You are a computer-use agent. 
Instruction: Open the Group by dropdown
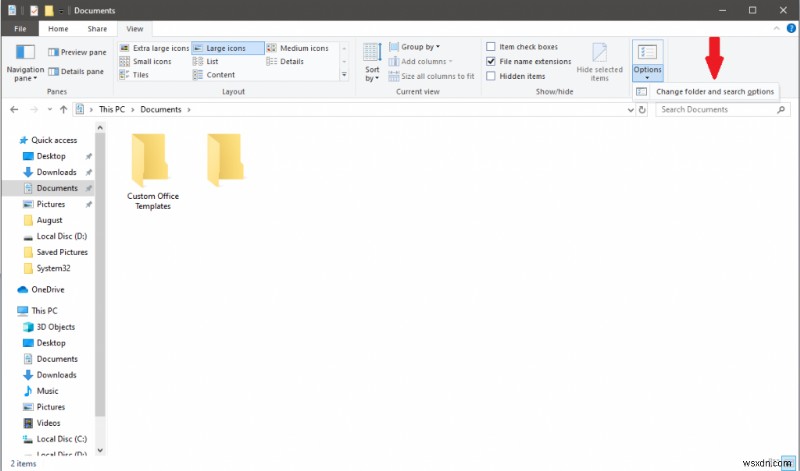click(414, 47)
